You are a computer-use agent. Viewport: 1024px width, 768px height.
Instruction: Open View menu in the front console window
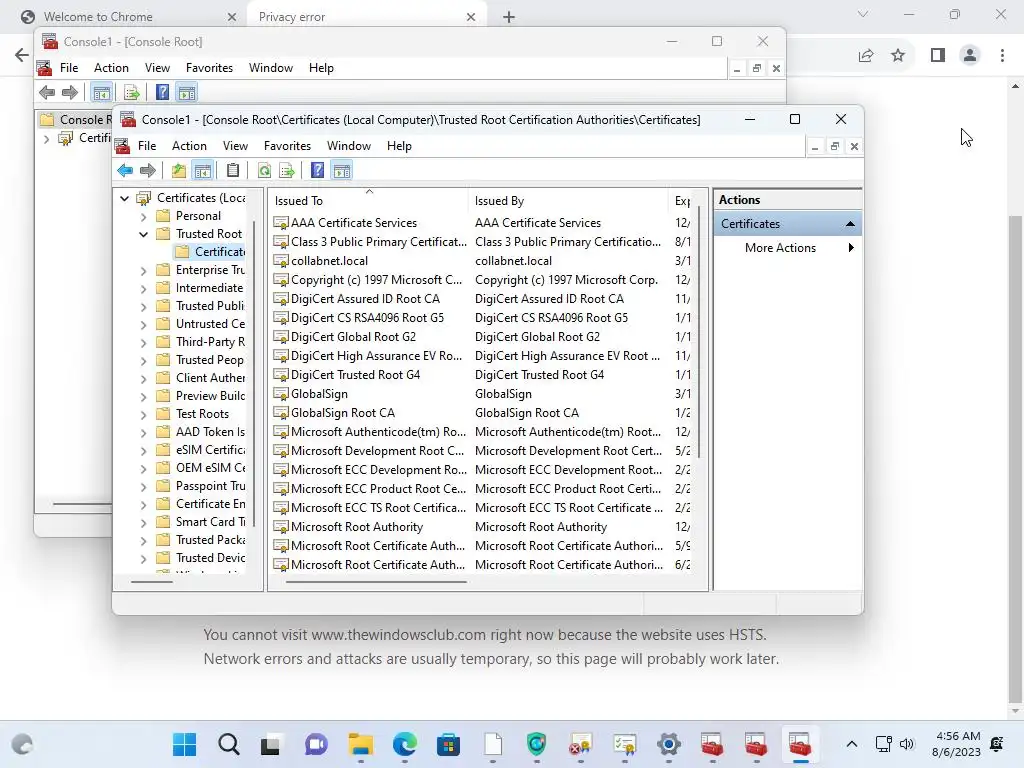point(235,146)
